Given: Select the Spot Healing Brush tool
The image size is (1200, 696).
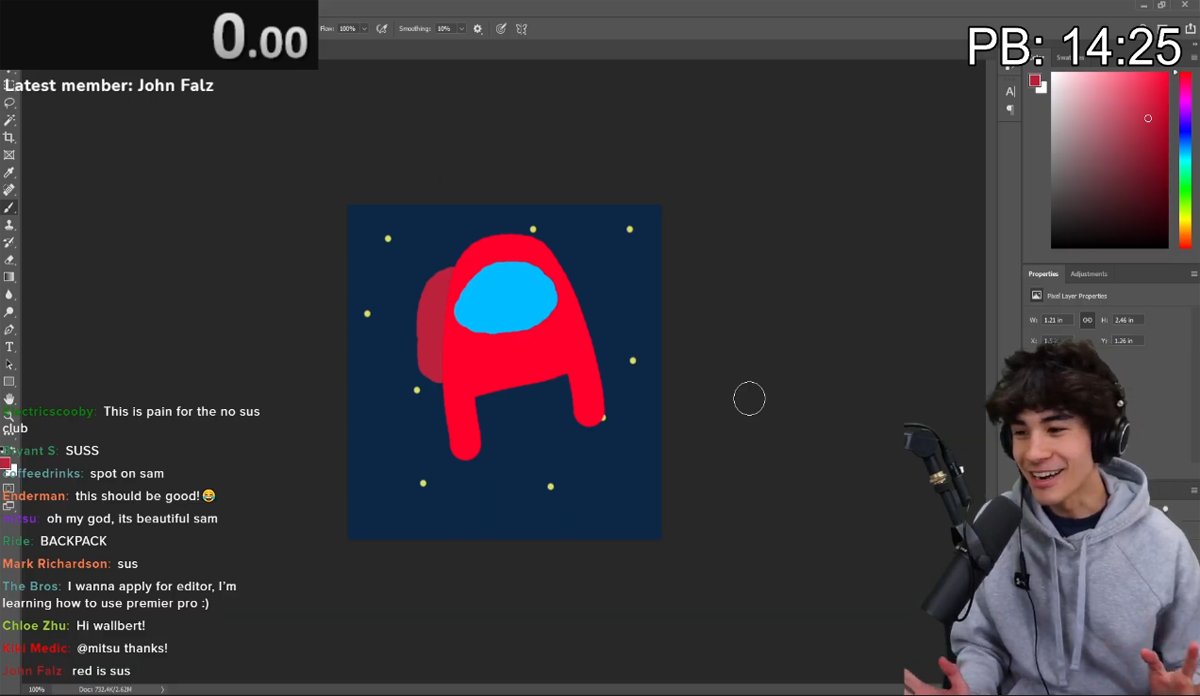Looking at the screenshot, I should coord(10,190).
